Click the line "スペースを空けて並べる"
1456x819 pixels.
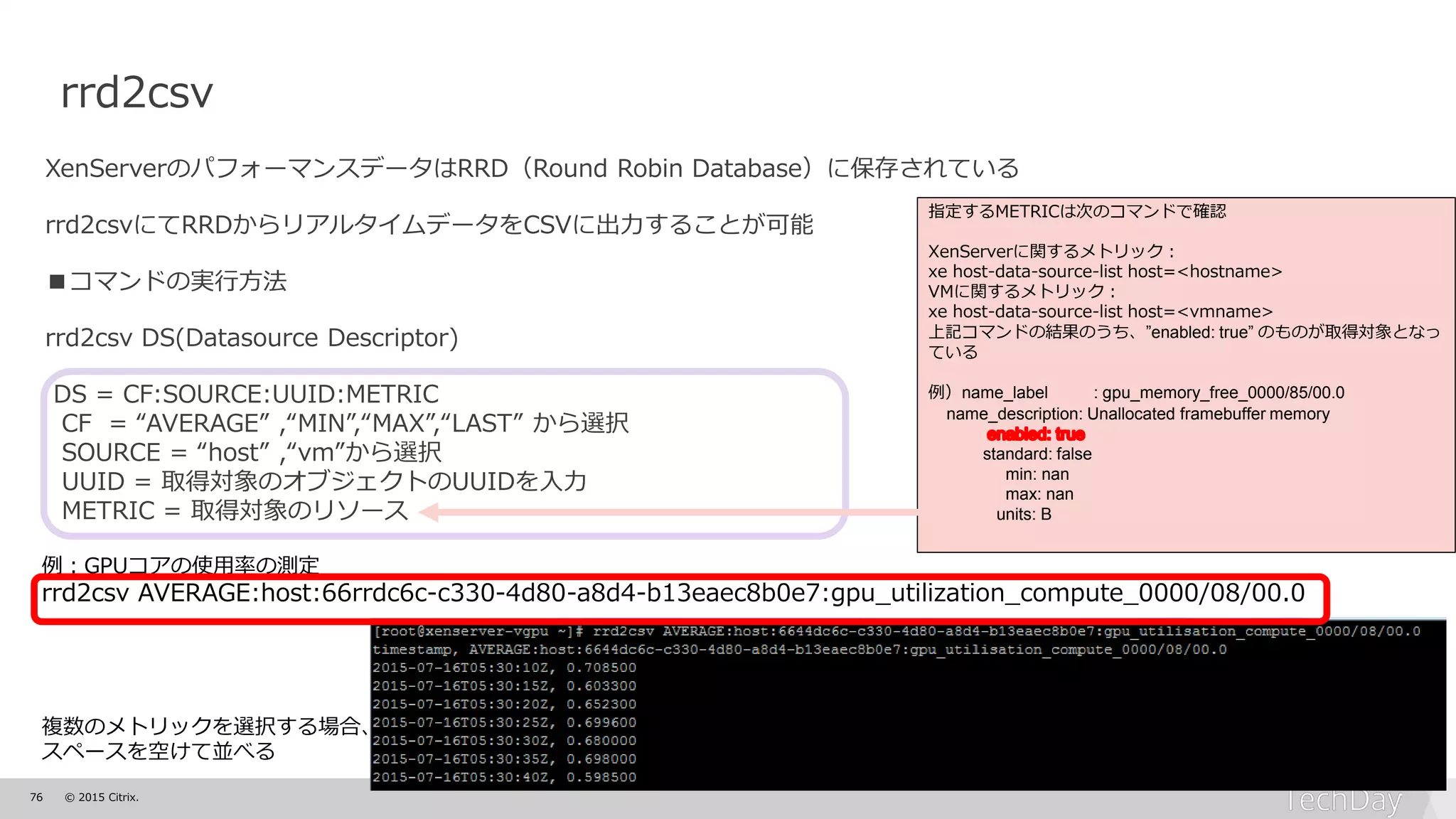point(159,751)
